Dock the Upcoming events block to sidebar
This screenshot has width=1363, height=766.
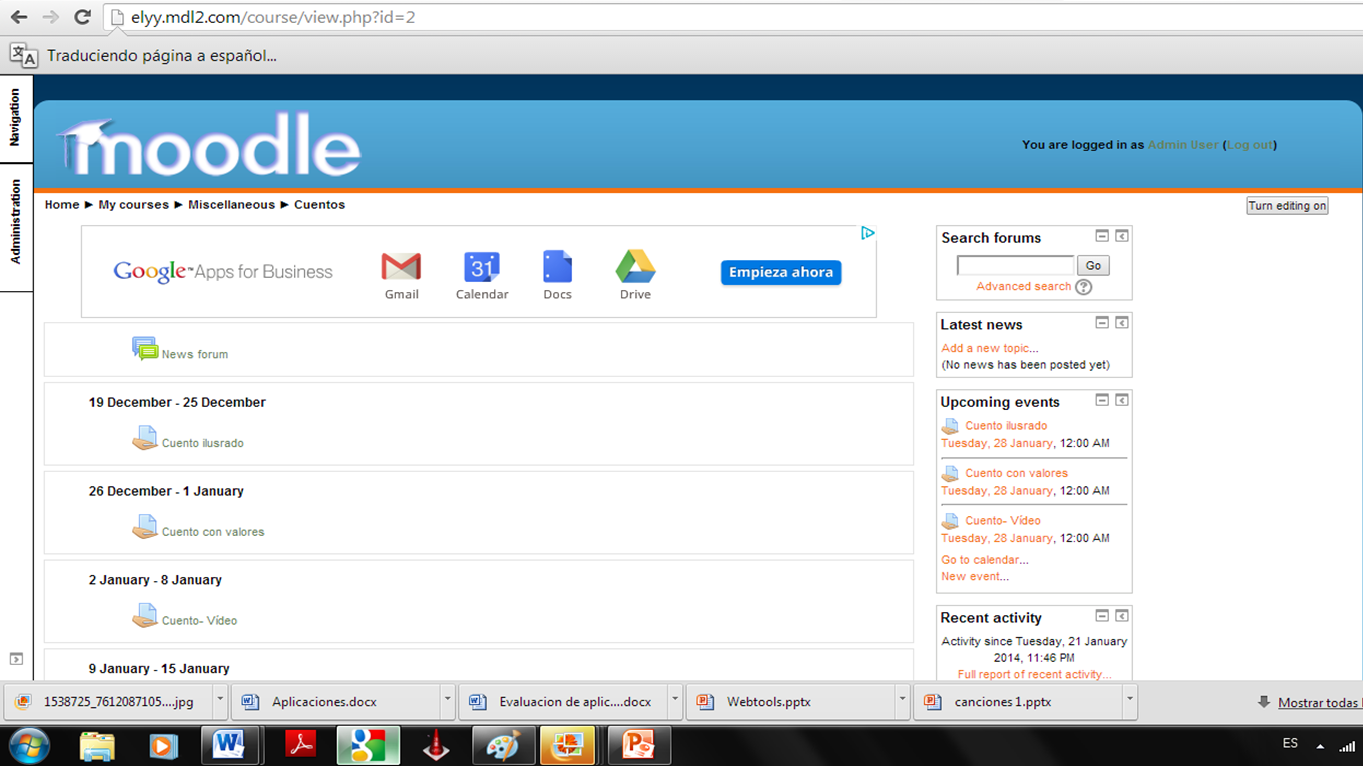tap(1122, 400)
